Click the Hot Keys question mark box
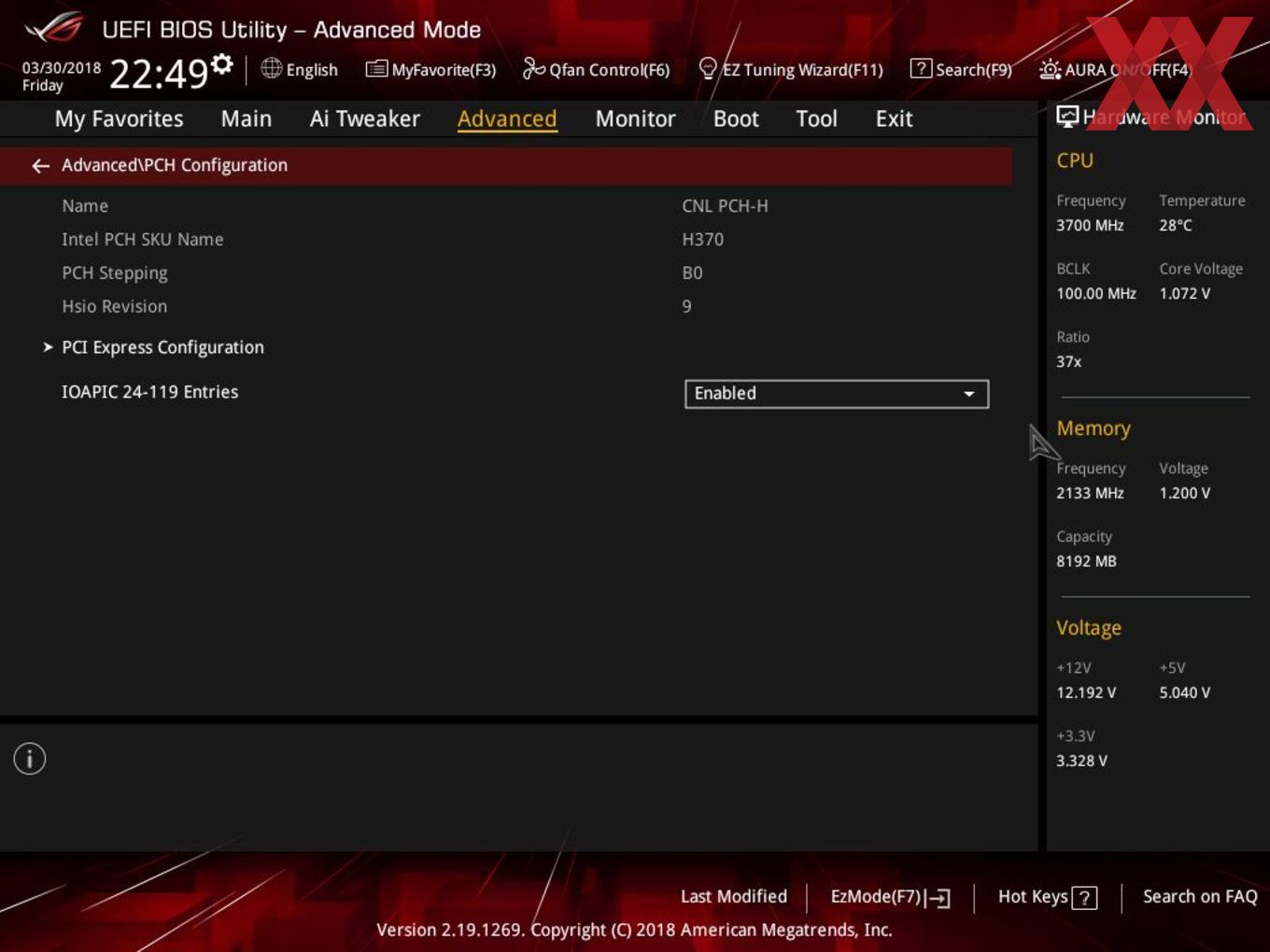The image size is (1270, 952). pos(1084,898)
